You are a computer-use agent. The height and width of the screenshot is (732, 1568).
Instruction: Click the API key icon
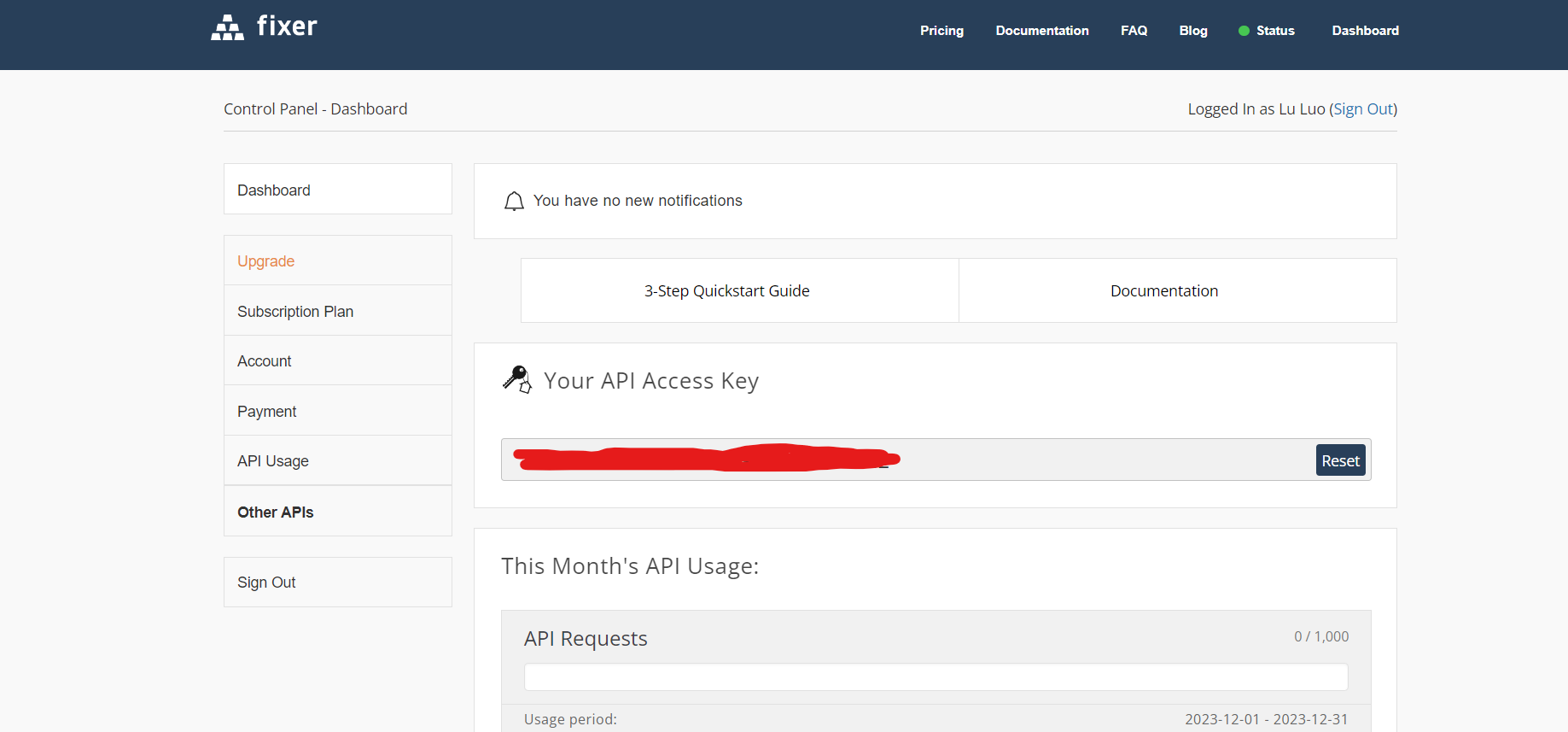[x=517, y=379]
